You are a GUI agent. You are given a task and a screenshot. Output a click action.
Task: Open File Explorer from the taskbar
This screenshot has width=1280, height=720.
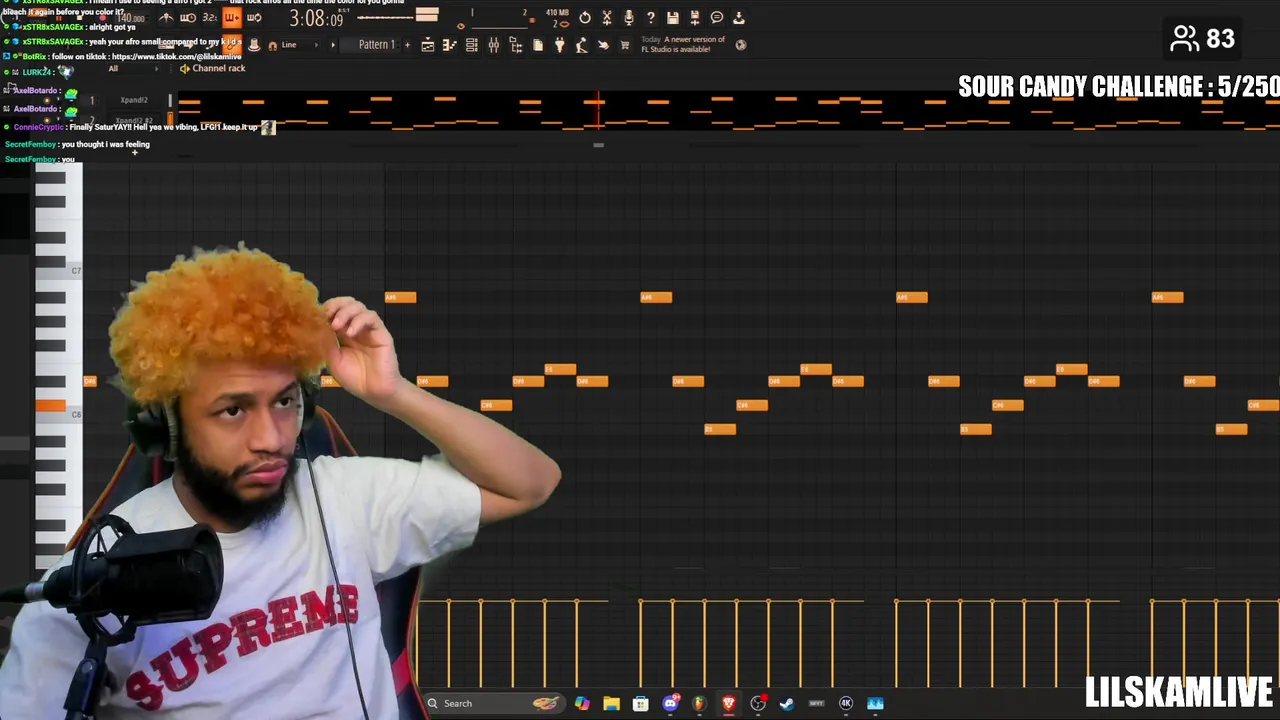tap(611, 703)
